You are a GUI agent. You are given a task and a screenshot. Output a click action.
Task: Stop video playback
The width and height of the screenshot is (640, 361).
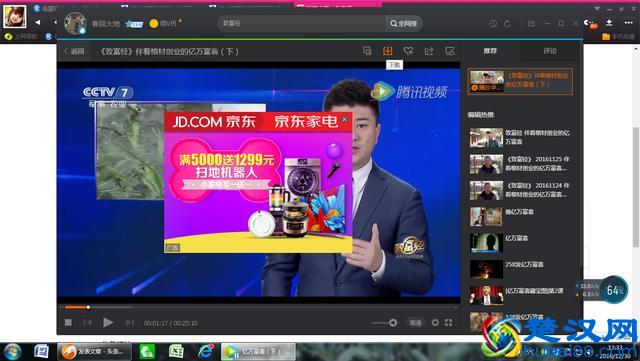(x=68, y=323)
